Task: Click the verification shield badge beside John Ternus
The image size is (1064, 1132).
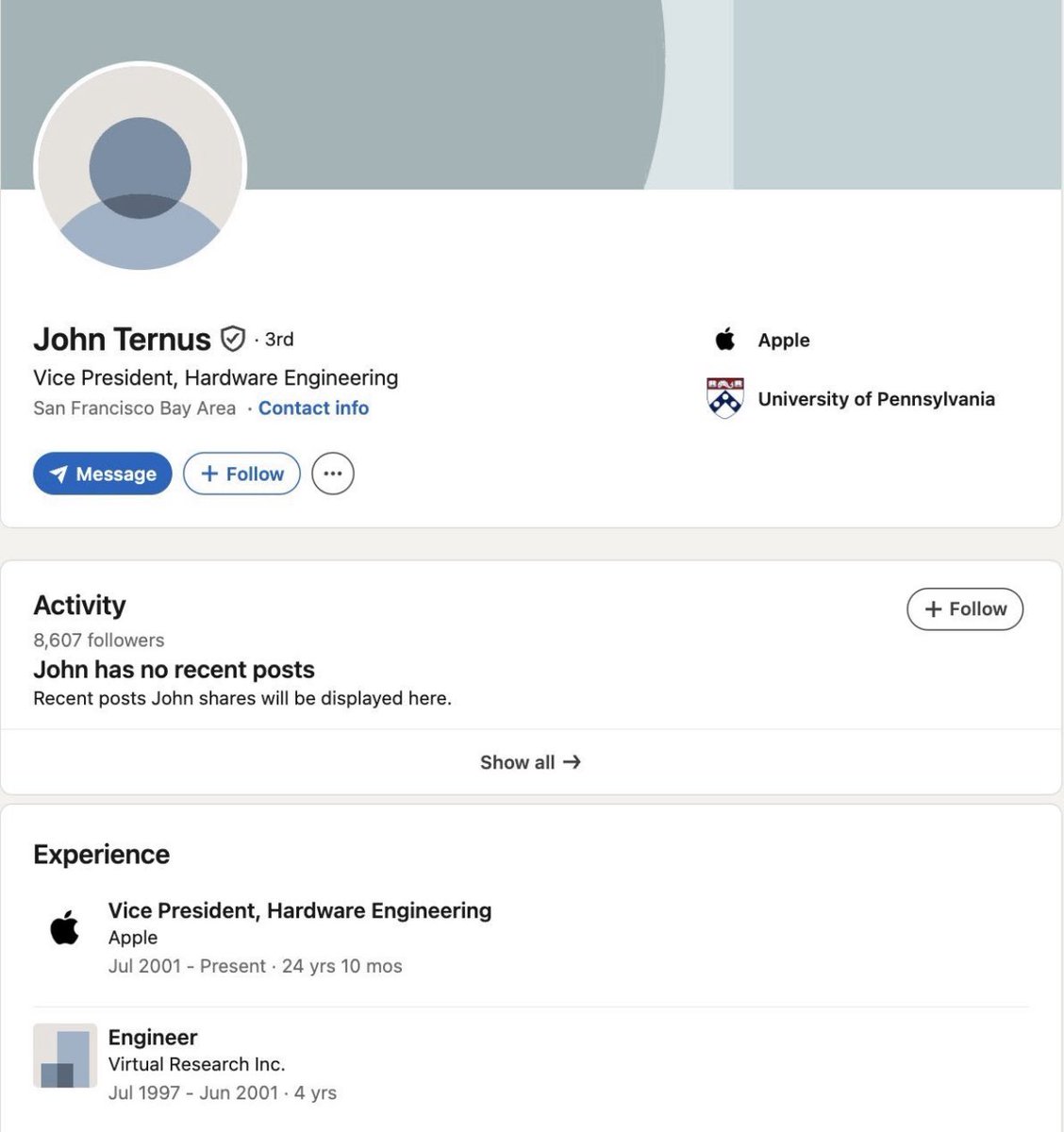Action: coord(232,339)
